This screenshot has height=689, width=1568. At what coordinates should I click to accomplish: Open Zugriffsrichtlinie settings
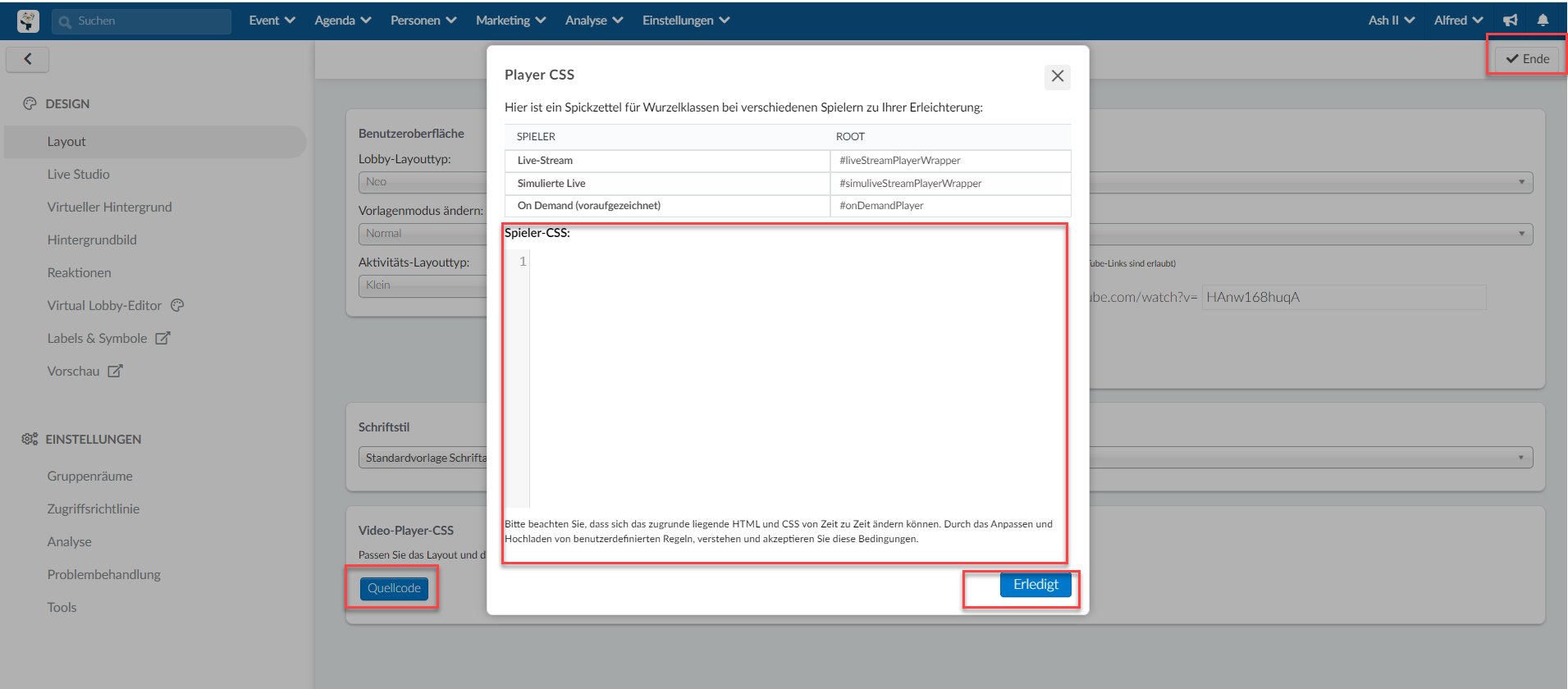(93, 509)
